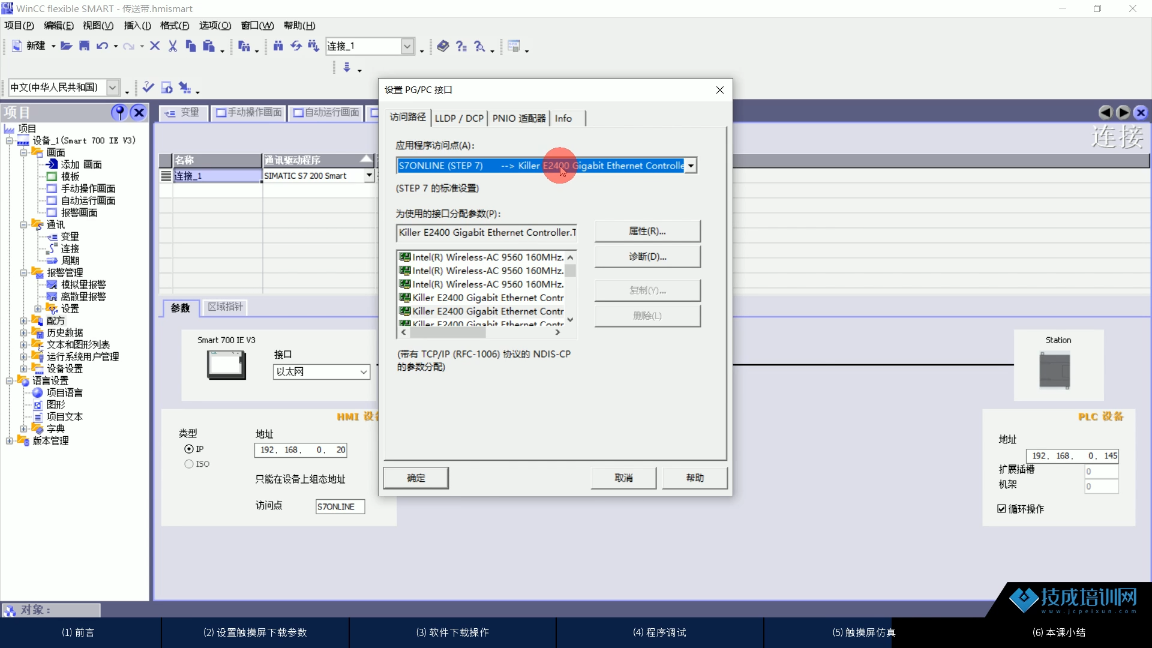
Task: Select the ISO type radio button
Action: click(x=189, y=464)
